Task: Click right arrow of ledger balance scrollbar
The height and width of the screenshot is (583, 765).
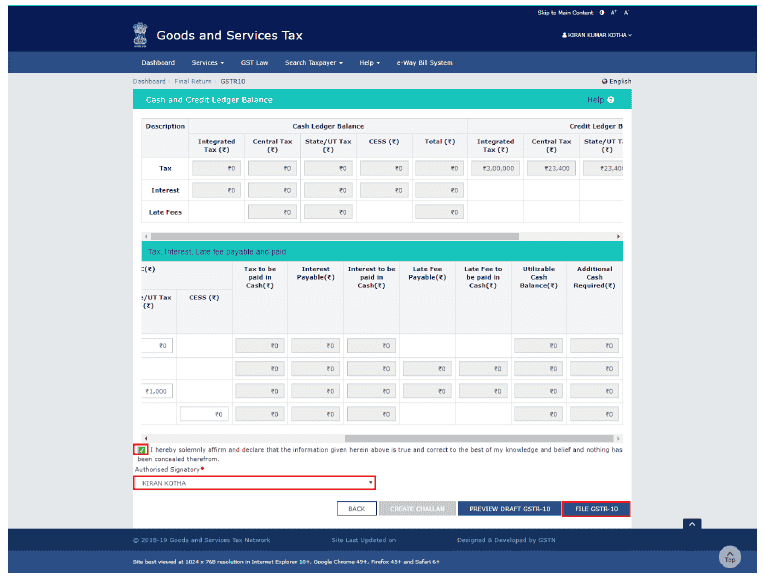Action: (x=619, y=236)
